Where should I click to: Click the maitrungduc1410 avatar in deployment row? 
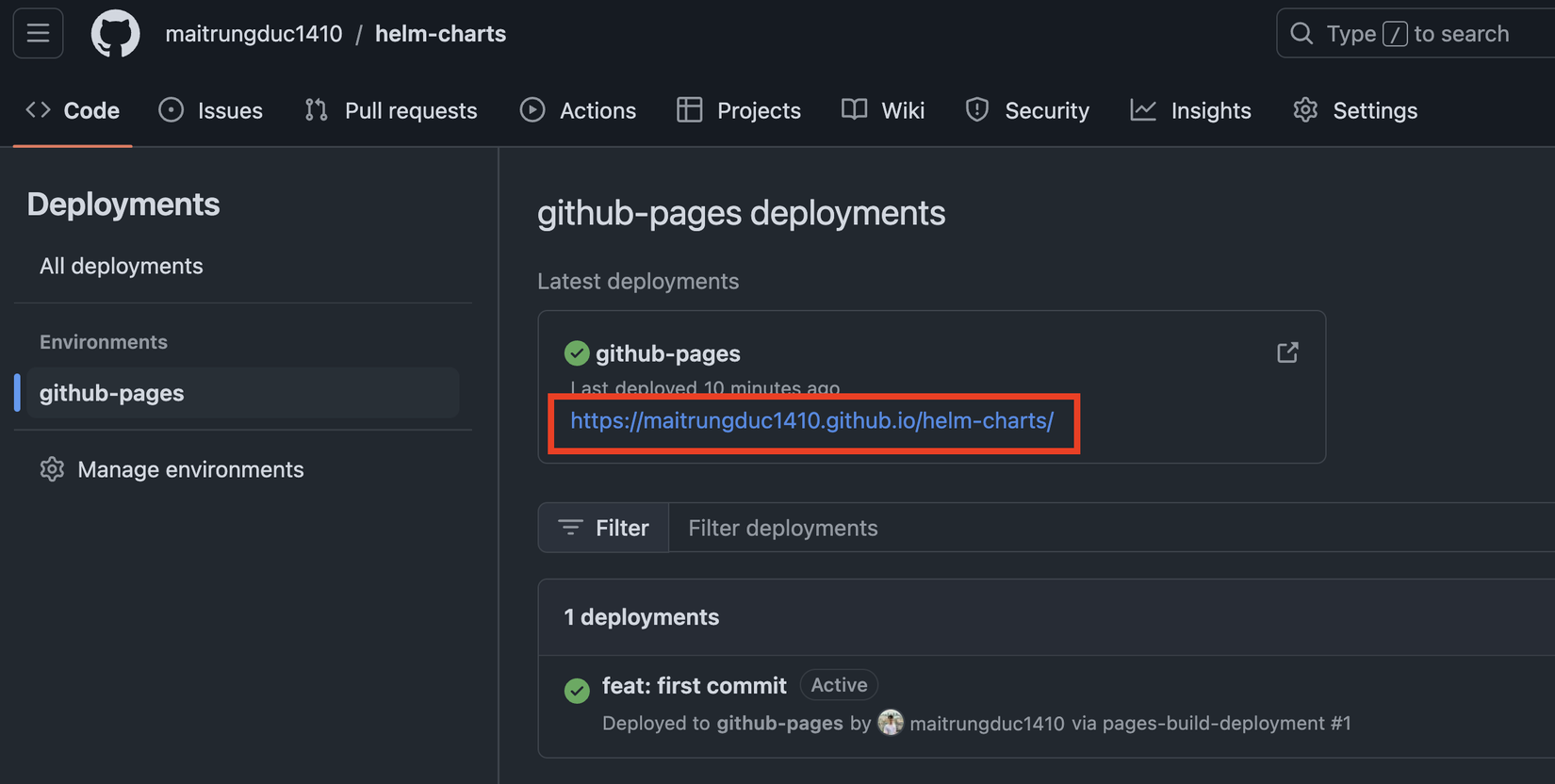pyautogui.click(x=890, y=723)
